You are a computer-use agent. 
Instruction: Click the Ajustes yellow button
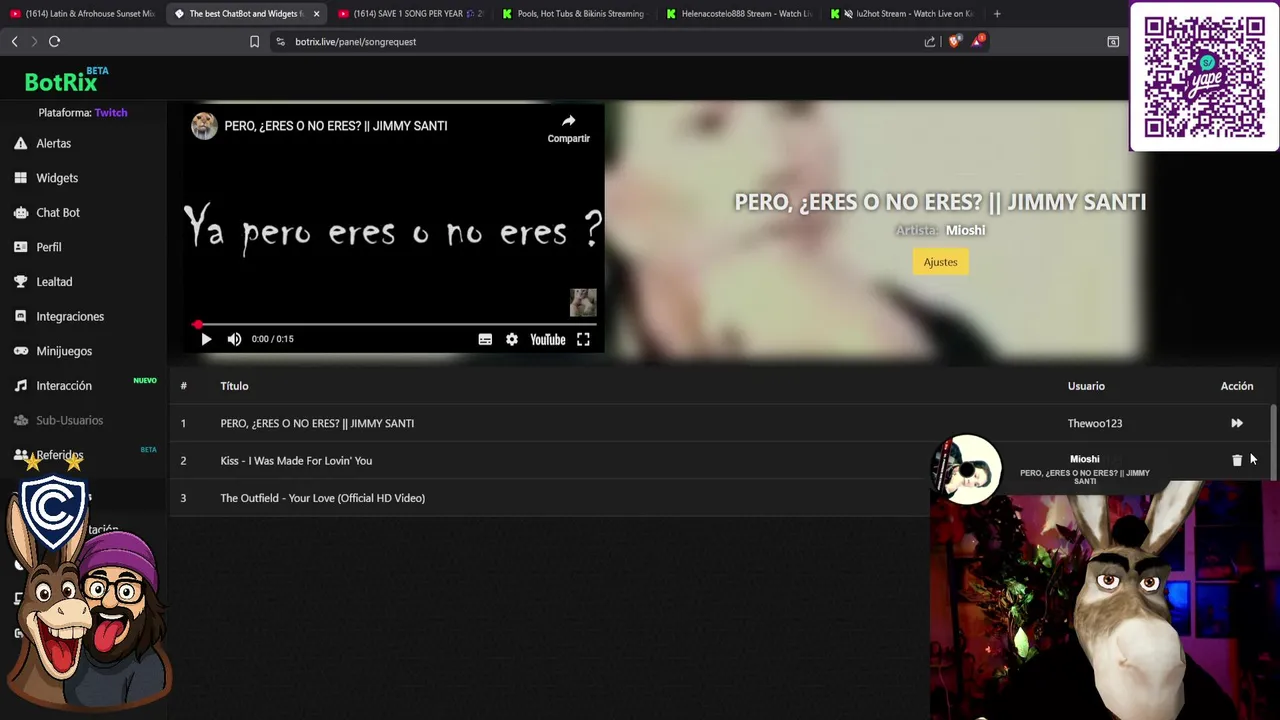point(940,262)
